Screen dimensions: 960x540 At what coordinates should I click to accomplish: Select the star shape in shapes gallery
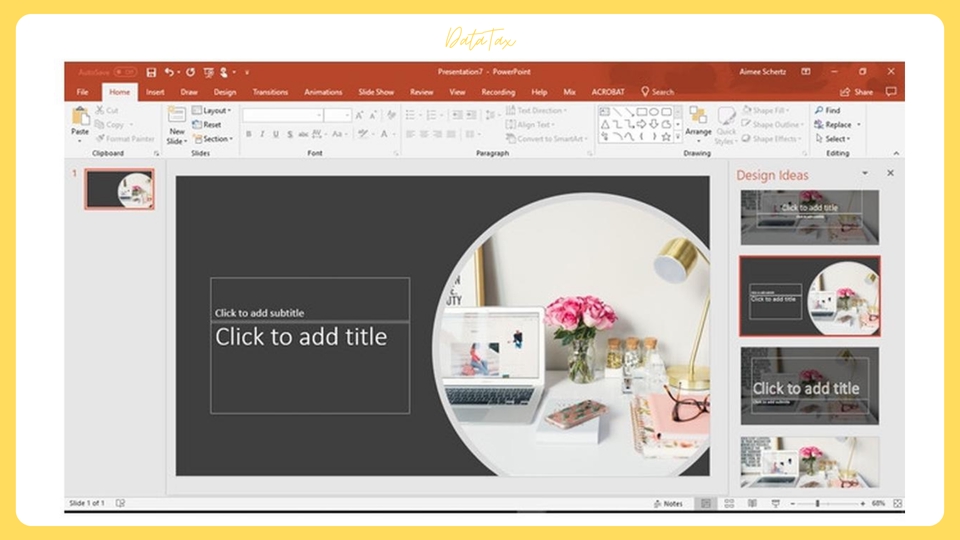[666, 137]
